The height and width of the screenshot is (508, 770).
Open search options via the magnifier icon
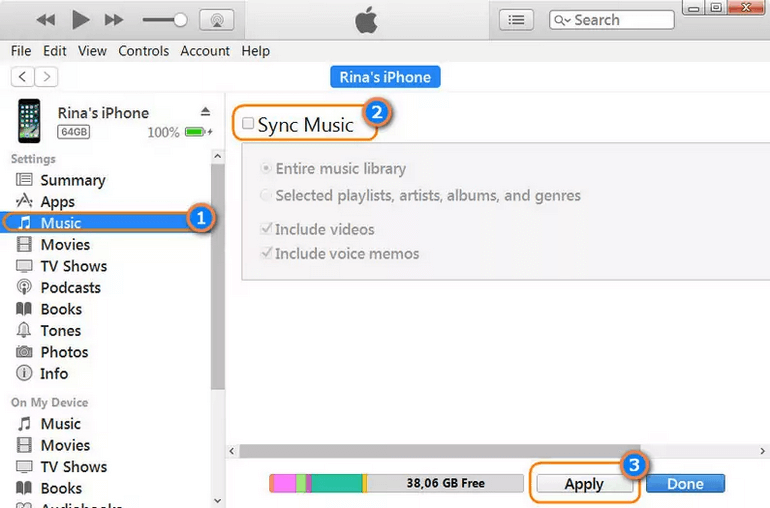562,20
